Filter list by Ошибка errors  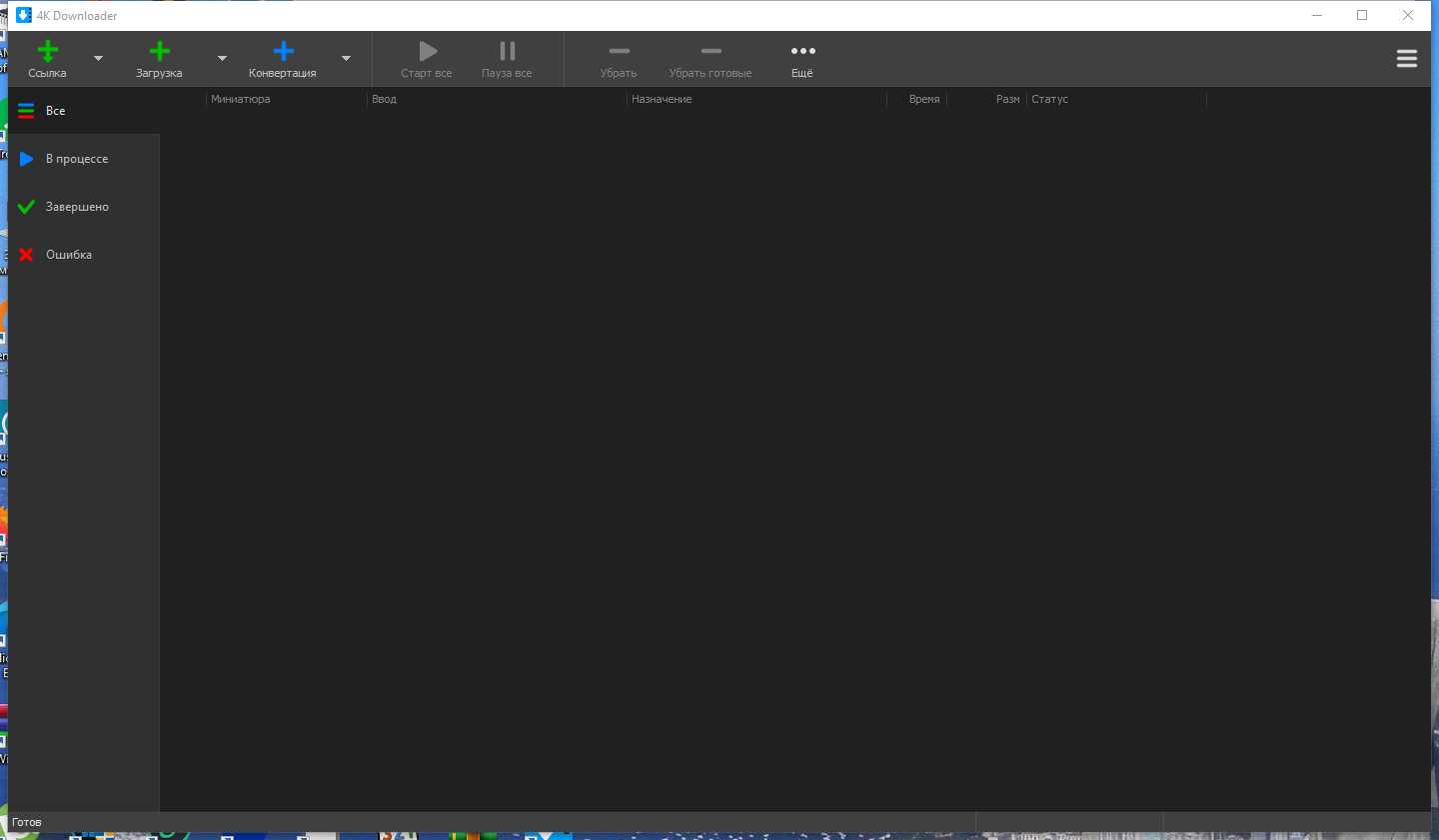[84, 255]
